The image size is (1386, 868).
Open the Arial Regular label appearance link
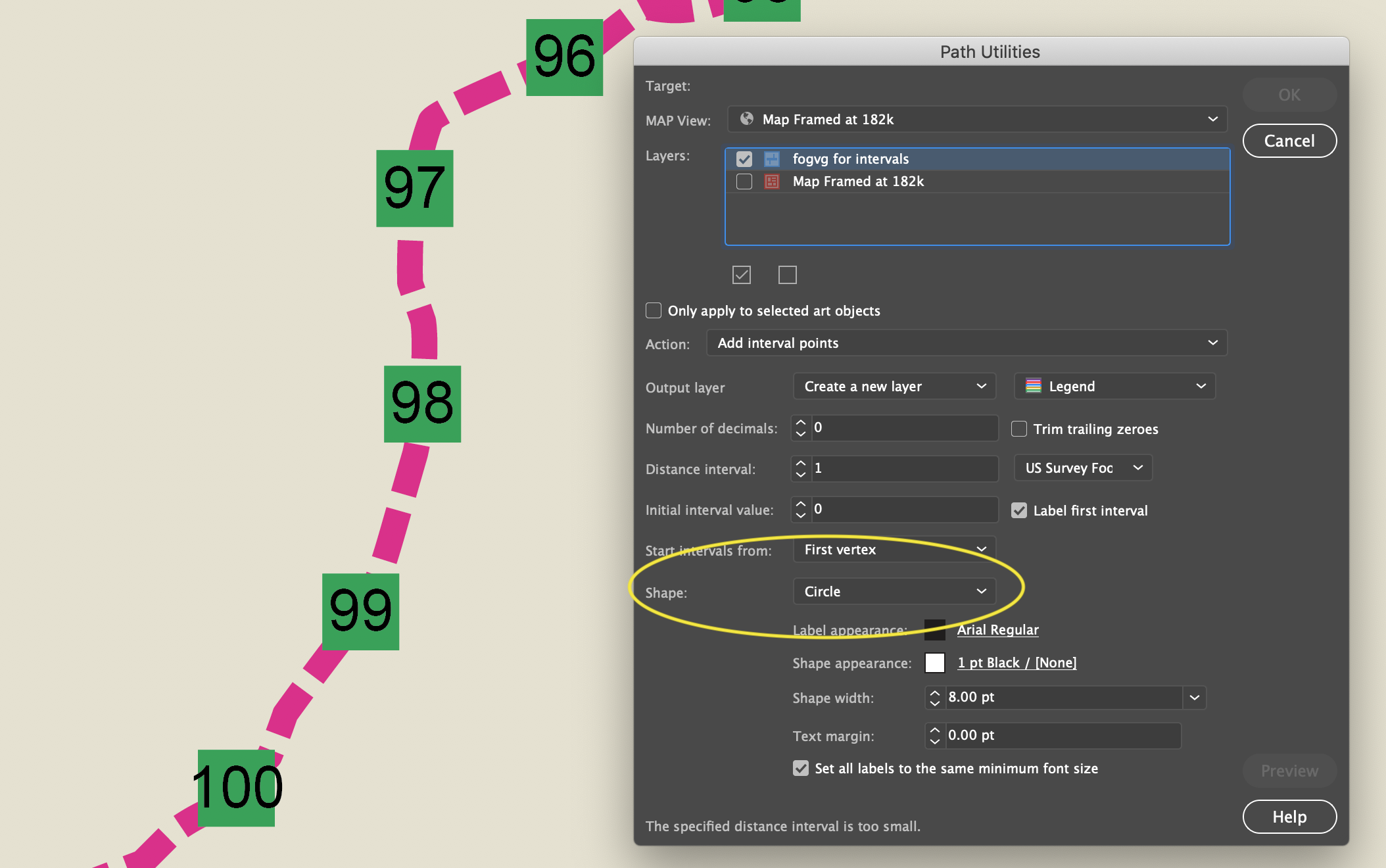click(998, 630)
